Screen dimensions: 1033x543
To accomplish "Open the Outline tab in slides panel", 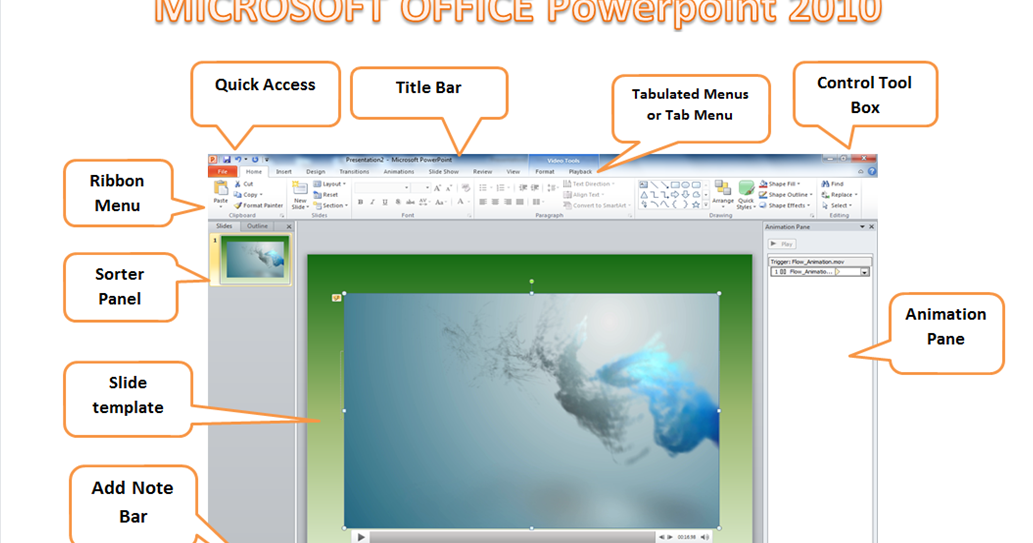I will pos(257,226).
